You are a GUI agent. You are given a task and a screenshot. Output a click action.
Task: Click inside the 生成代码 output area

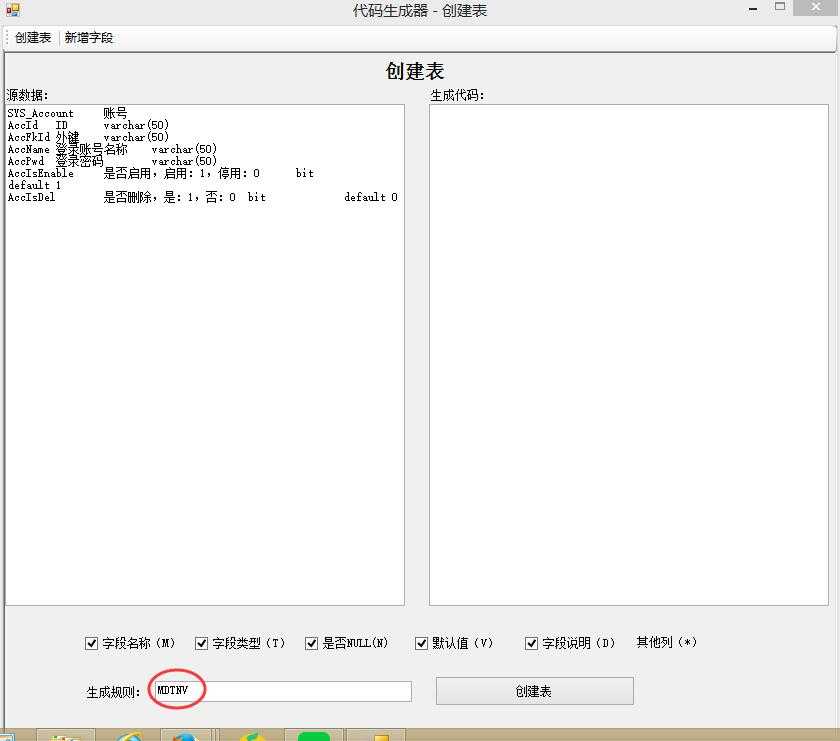coord(629,355)
